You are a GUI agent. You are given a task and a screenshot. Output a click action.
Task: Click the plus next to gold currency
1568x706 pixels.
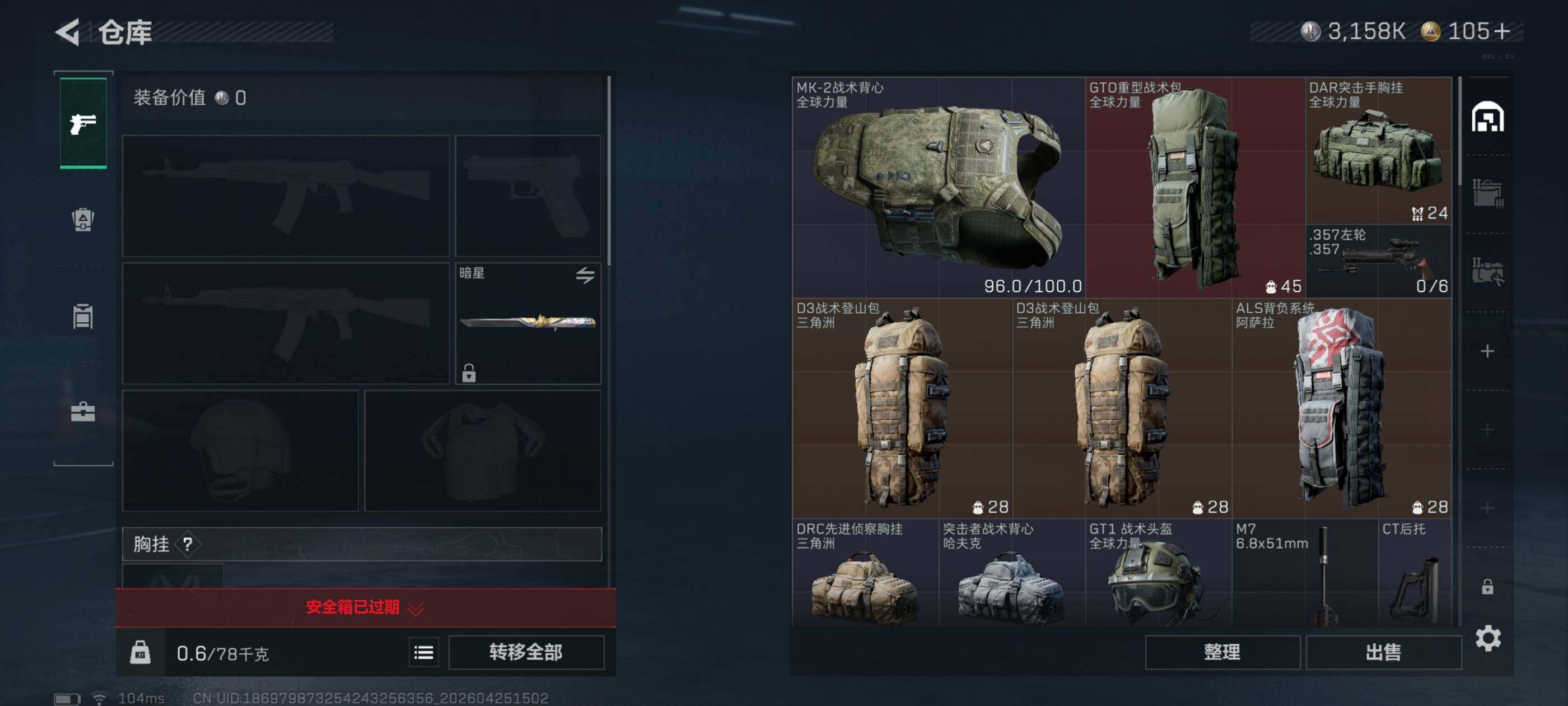[1502, 31]
